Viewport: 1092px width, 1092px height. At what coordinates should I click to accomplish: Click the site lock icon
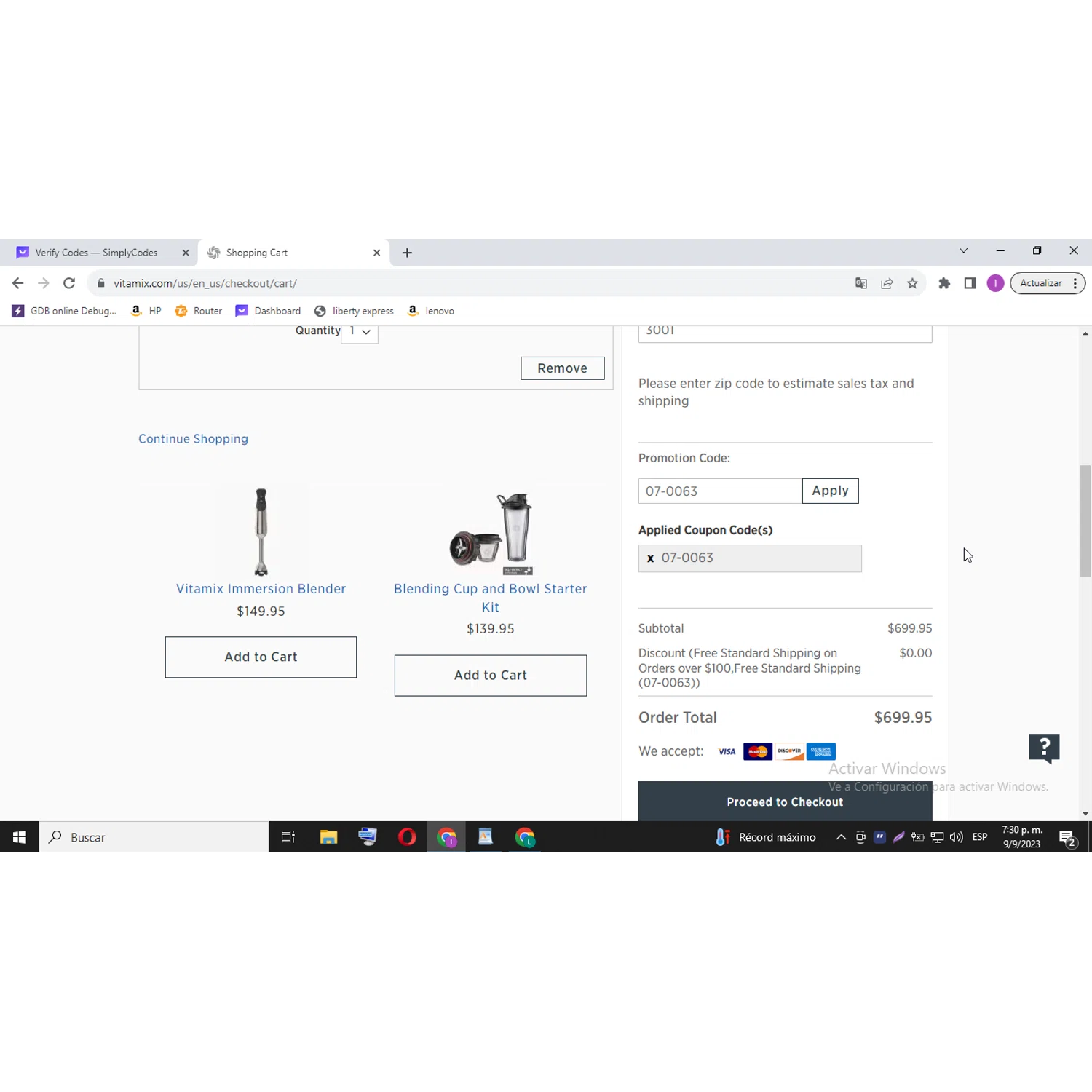(x=101, y=283)
